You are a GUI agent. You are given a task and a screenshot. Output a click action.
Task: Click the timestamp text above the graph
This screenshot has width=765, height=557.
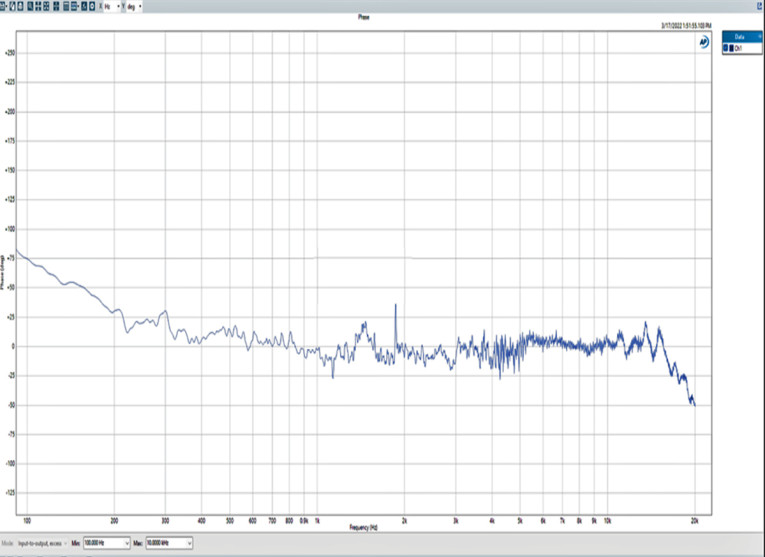(686, 25)
